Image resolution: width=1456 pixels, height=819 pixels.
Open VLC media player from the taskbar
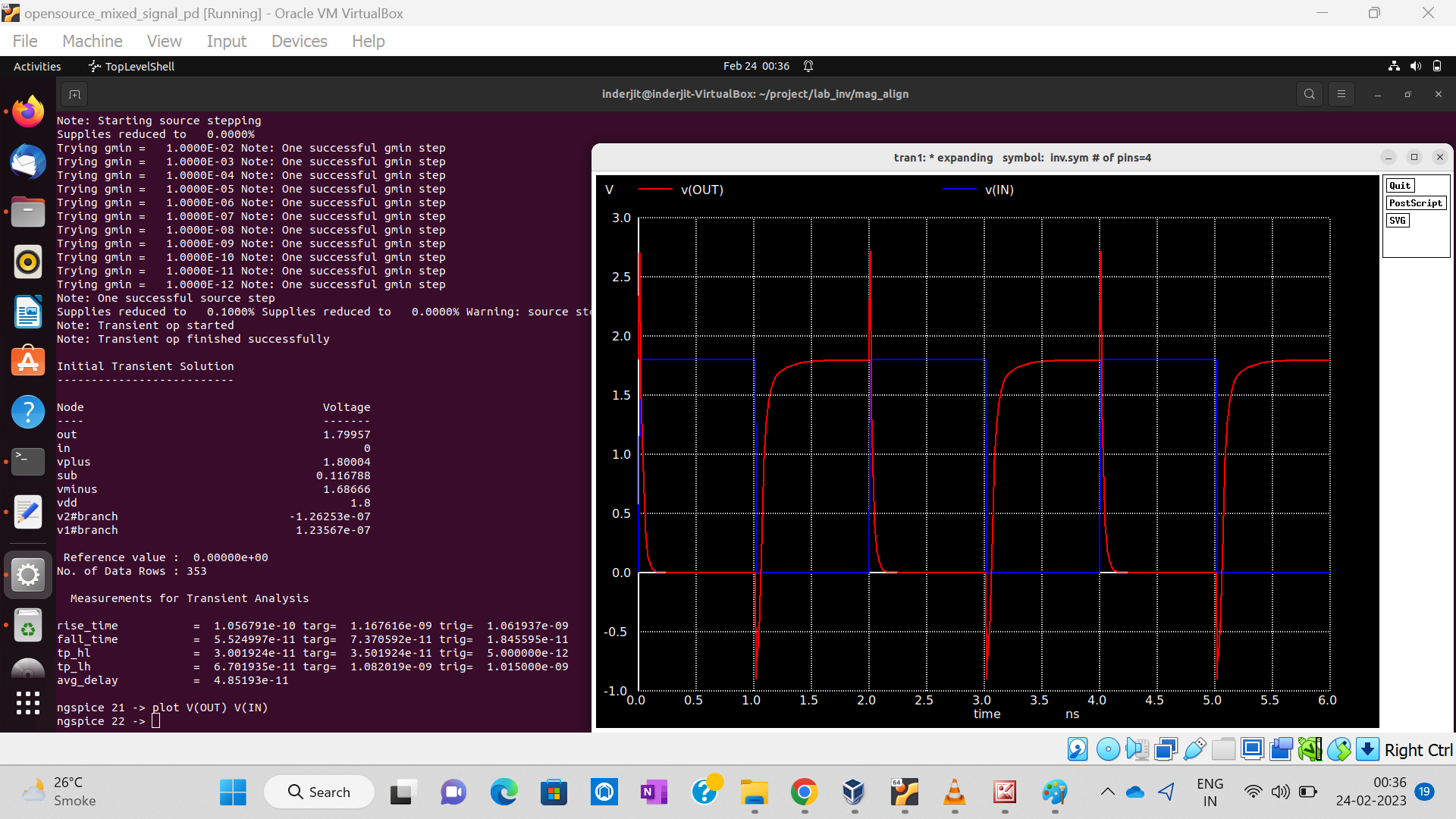(x=954, y=792)
